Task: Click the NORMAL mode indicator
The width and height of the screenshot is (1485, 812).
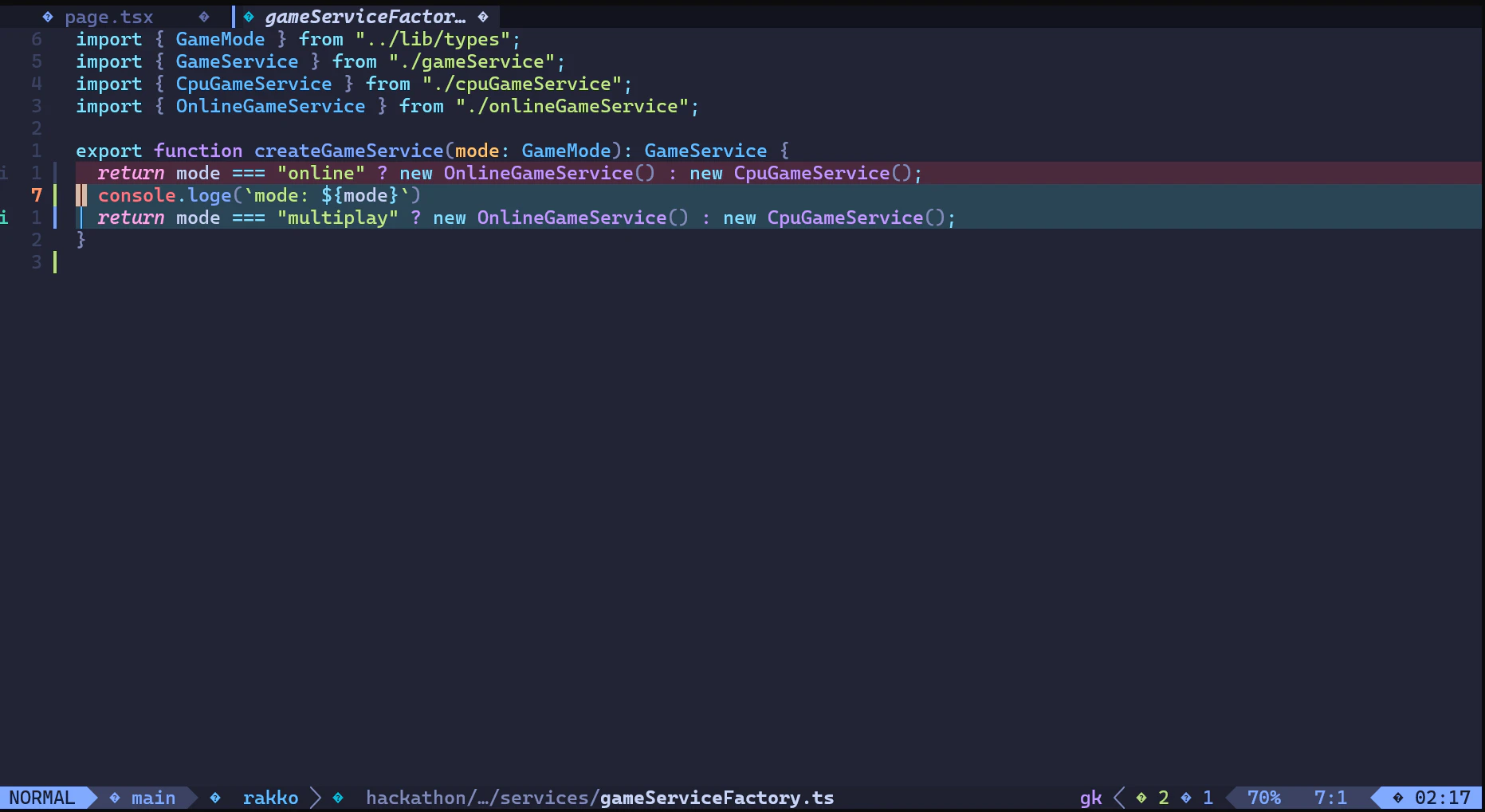Action: coord(41,798)
